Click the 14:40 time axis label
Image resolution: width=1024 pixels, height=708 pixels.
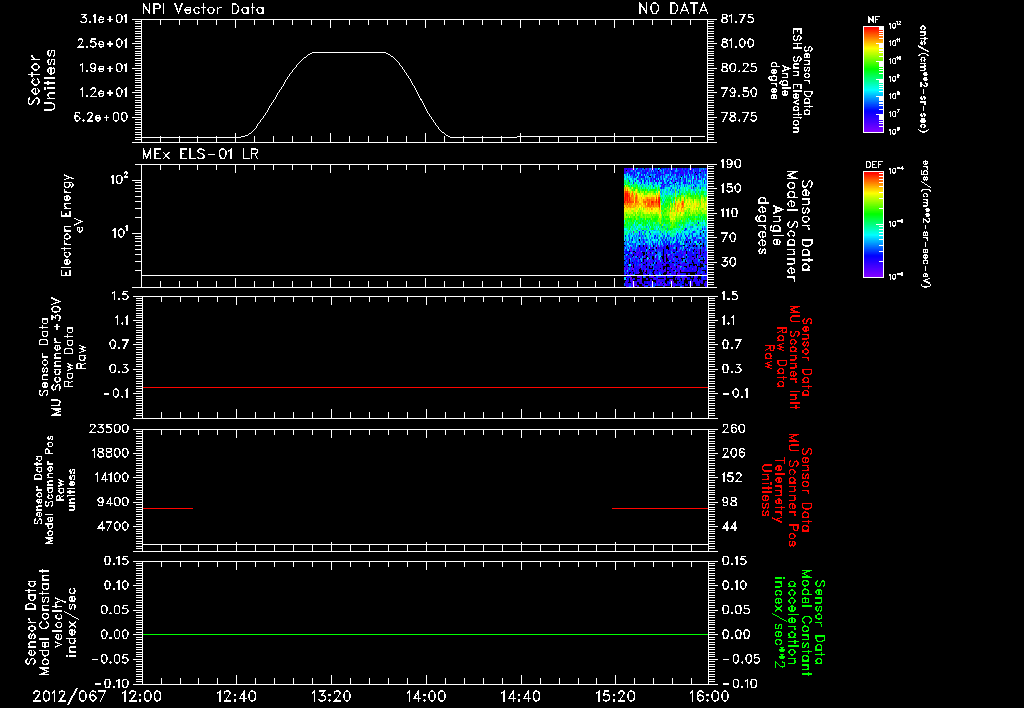pyautogui.click(x=520, y=696)
